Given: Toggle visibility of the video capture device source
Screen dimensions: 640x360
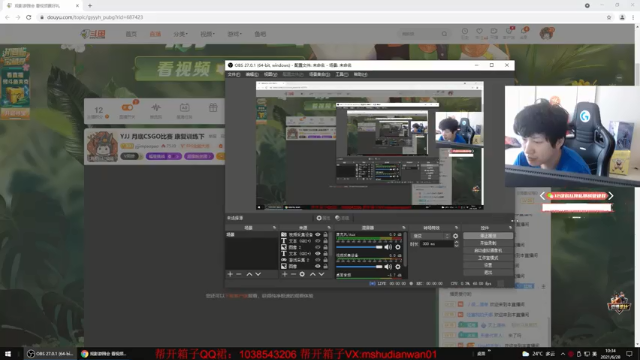Looking at the screenshot, I should pyautogui.click(x=318, y=234).
